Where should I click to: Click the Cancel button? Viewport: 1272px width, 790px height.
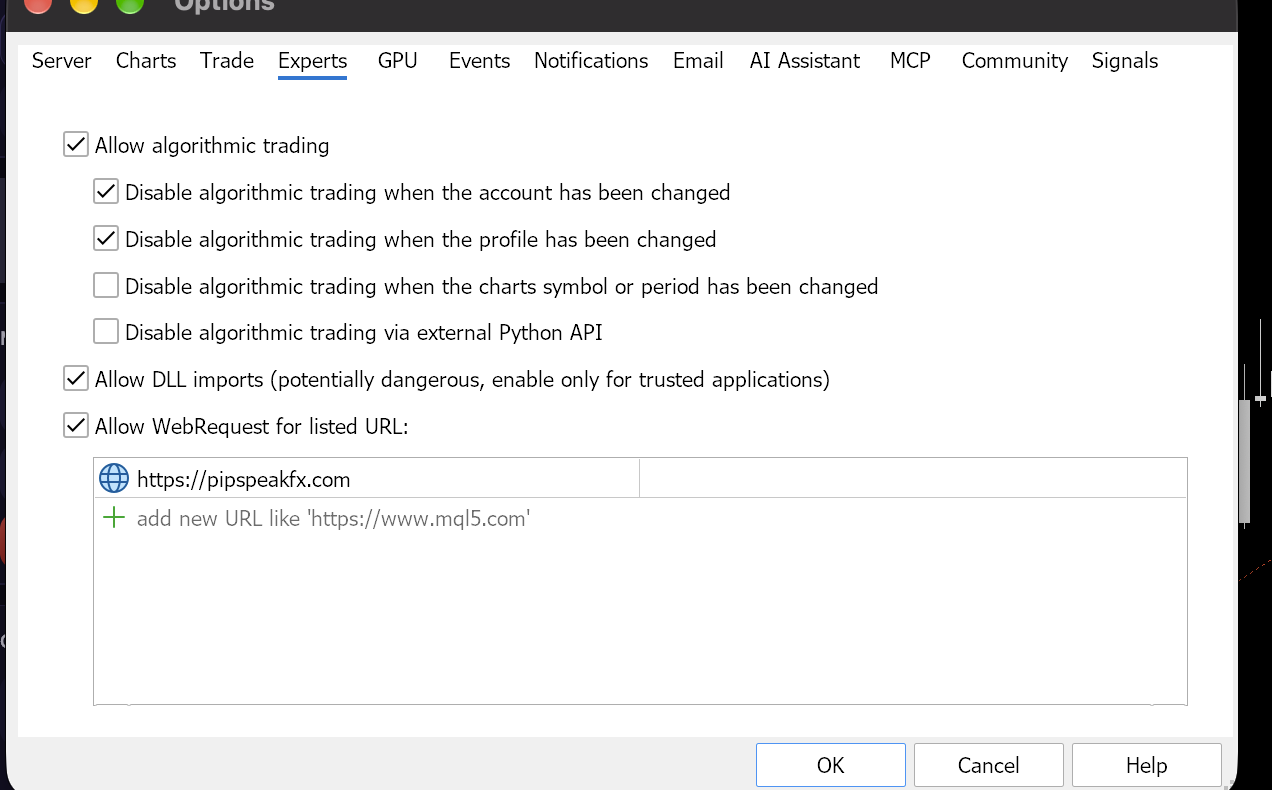pos(988,765)
